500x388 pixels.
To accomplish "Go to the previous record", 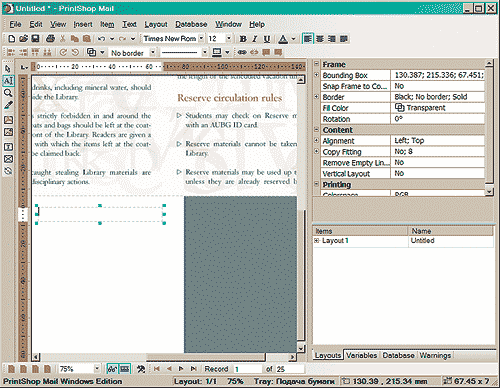I will (x=169, y=369).
